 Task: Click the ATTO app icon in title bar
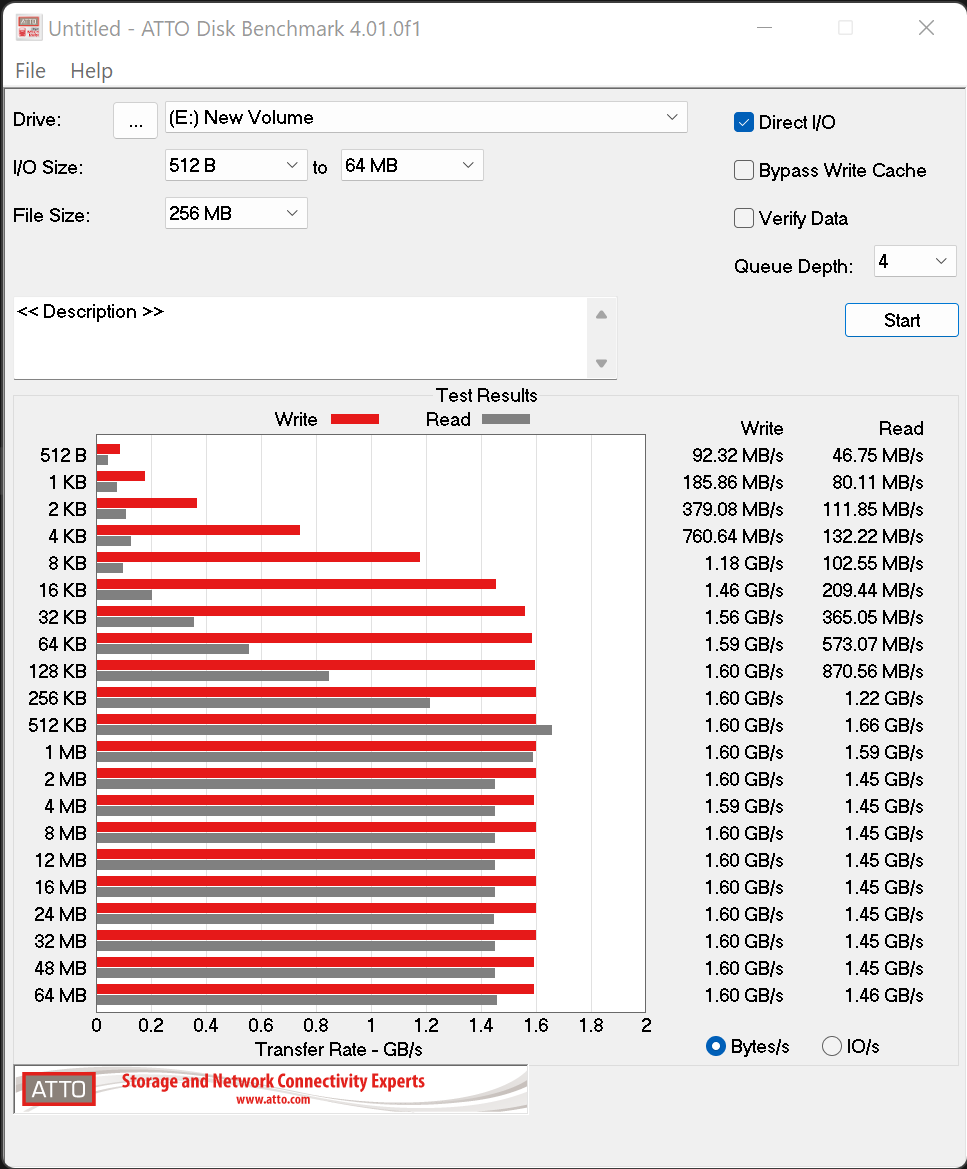click(29, 28)
